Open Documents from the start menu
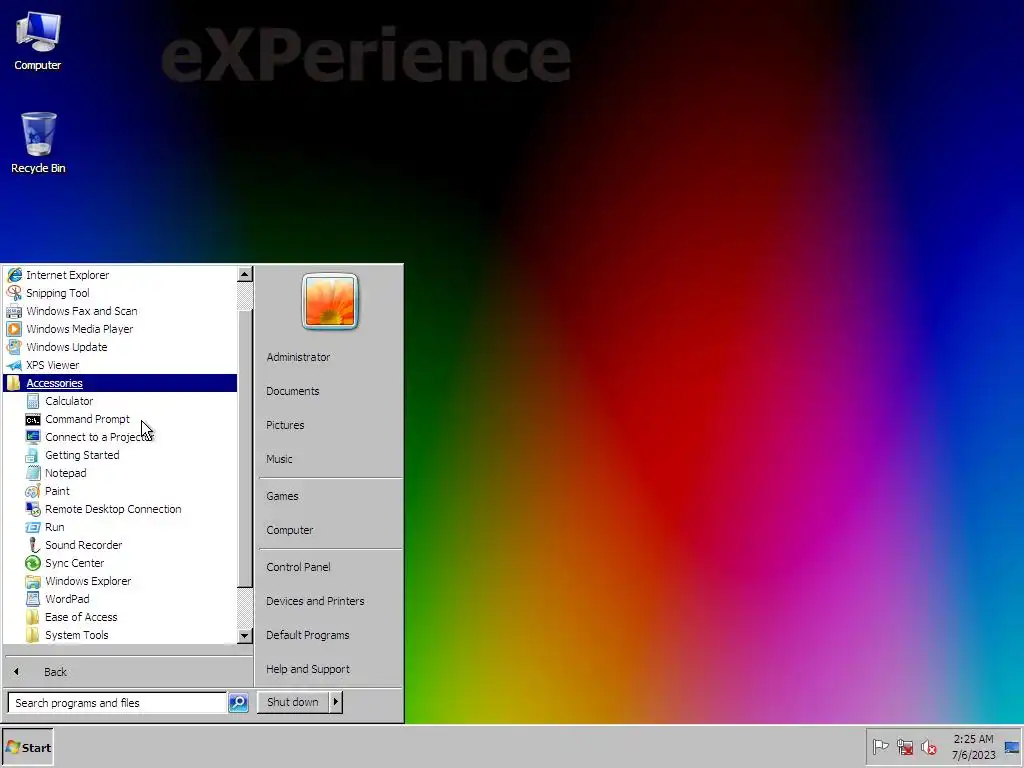 coord(293,391)
